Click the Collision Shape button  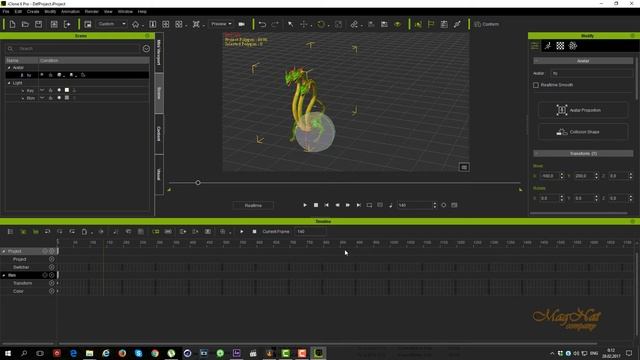tap(583, 132)
